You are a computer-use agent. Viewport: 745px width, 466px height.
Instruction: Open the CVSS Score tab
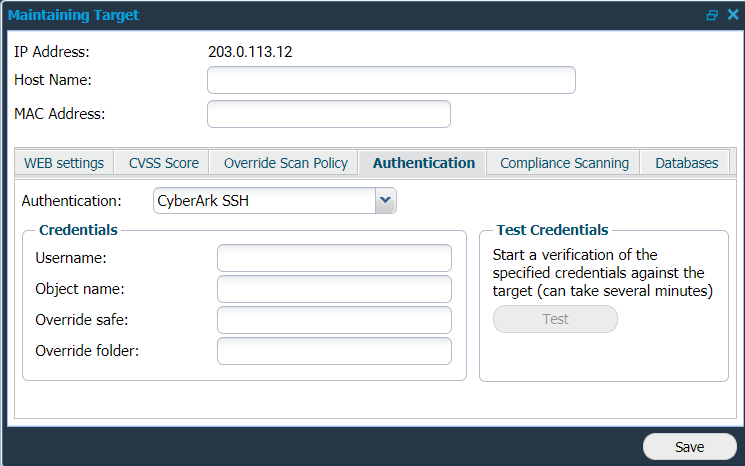163,163
